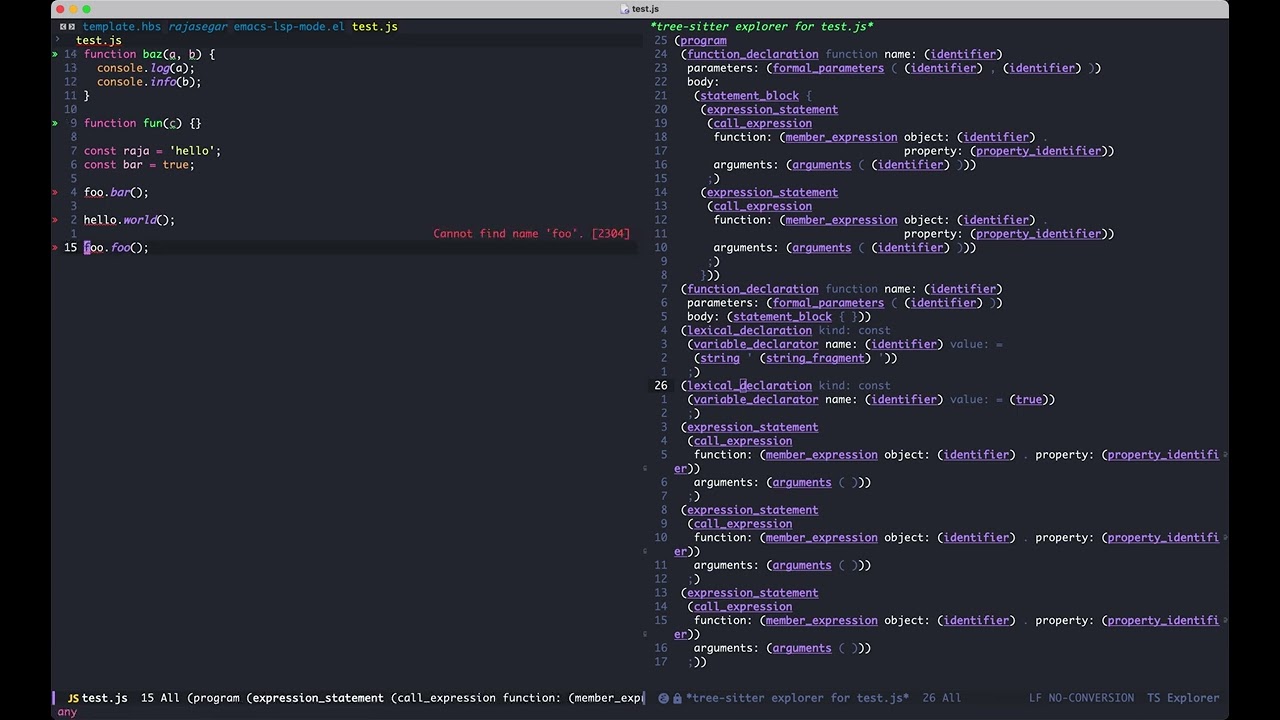Place cursor on hello.world() line
Viewport: 1280px width, 720px height.
pyautogui.click(x=129, y=220)
